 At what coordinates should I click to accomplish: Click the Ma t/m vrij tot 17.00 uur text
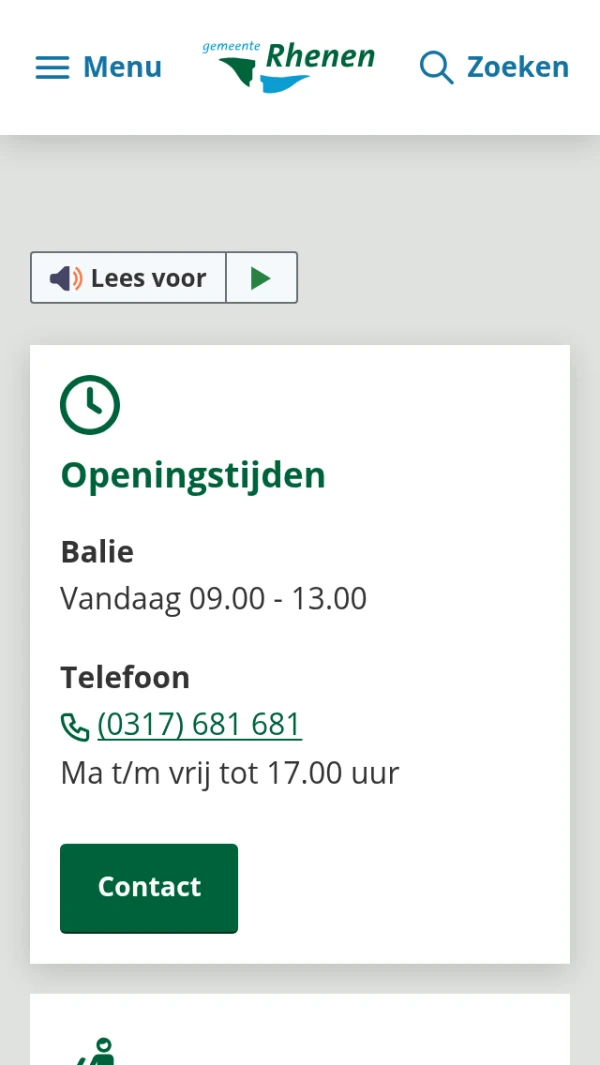(230, 773)
